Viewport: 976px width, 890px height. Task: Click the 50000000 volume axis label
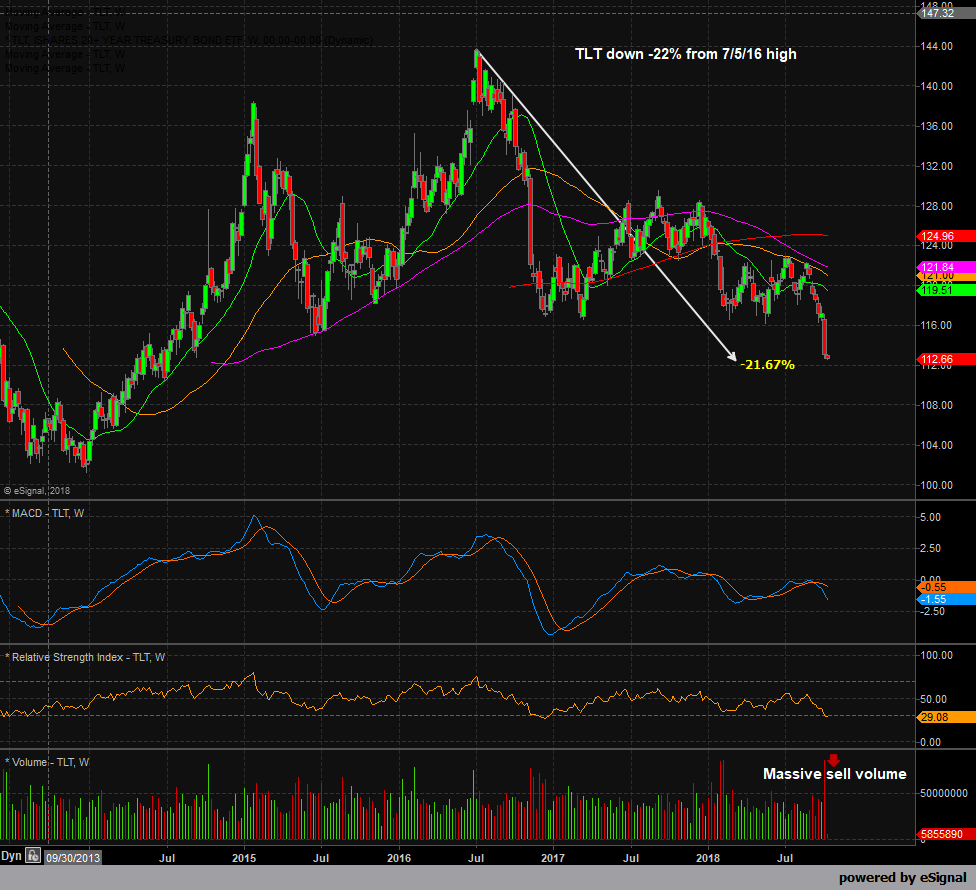pyautogui.click(x=944, y=793)
